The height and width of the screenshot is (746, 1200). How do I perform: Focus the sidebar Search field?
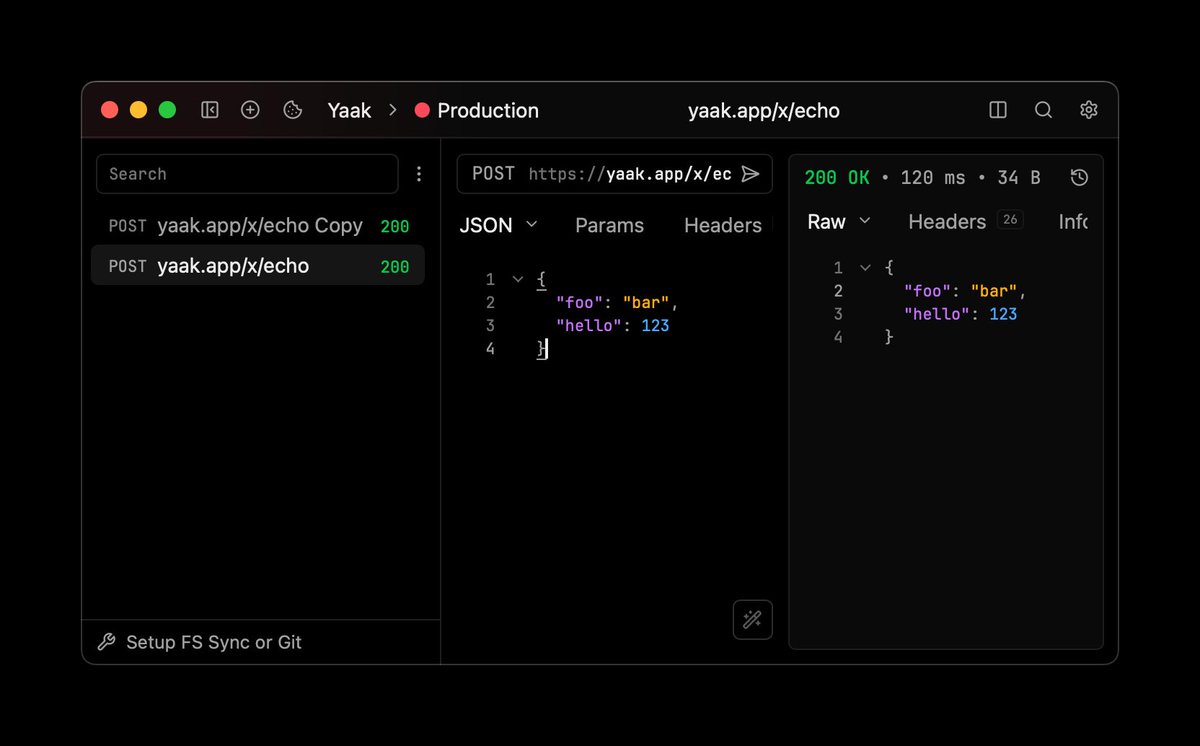[x=247, y=174]
